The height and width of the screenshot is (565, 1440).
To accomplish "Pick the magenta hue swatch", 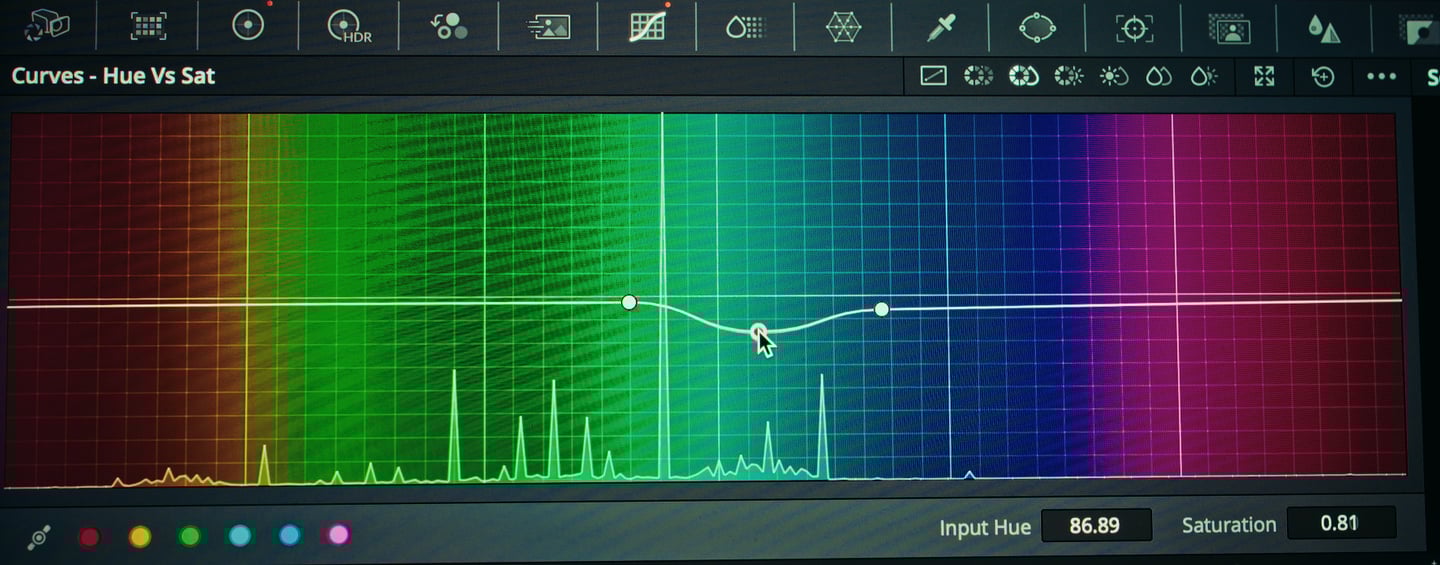I will [339, 535].
